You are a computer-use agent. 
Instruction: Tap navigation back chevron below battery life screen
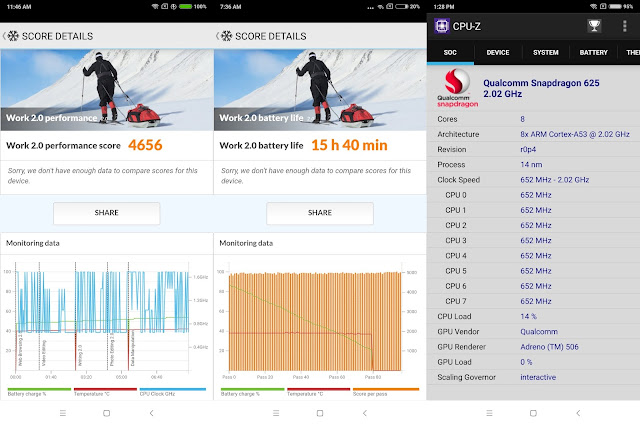365,413
